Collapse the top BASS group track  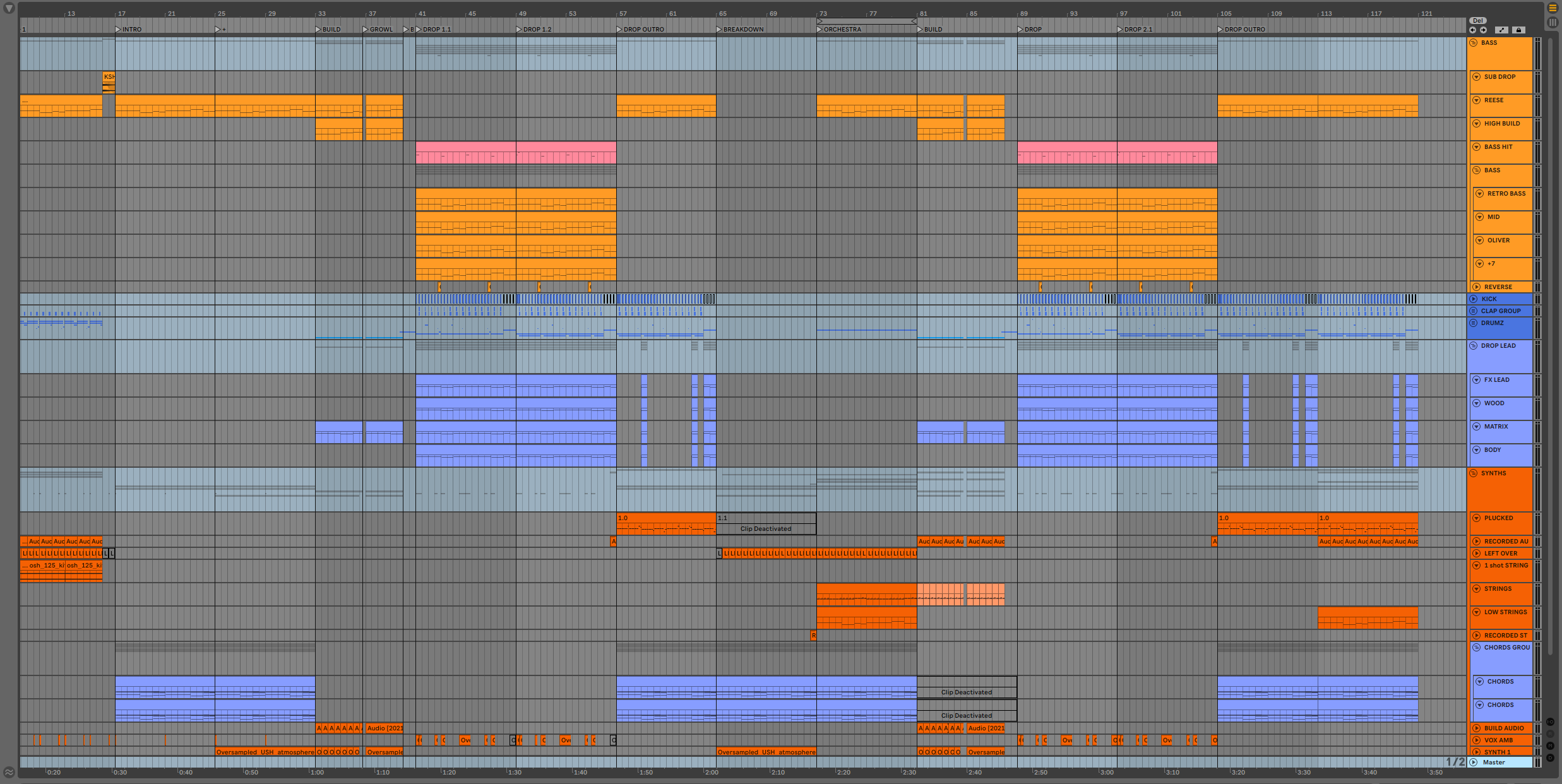1473,43
